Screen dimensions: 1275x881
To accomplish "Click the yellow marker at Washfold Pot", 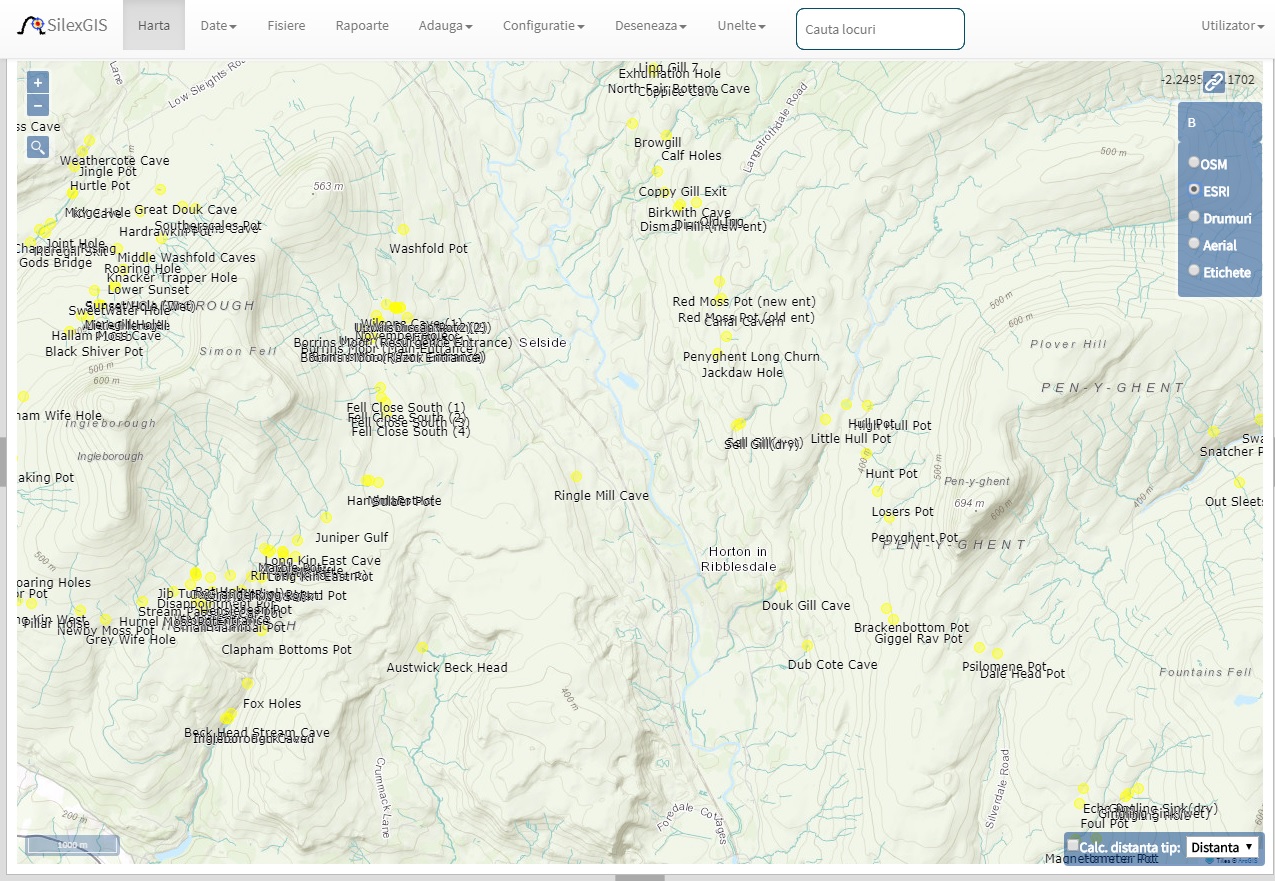I will coord(403,230).
